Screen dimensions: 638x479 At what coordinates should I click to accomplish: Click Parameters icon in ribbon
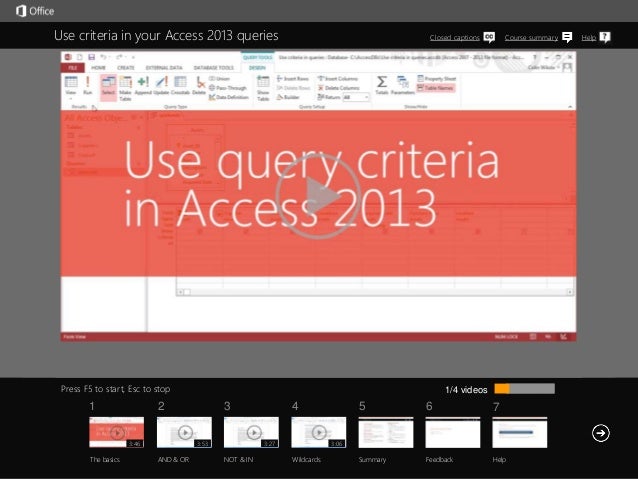pyautogui.click(x=403, y=85)
